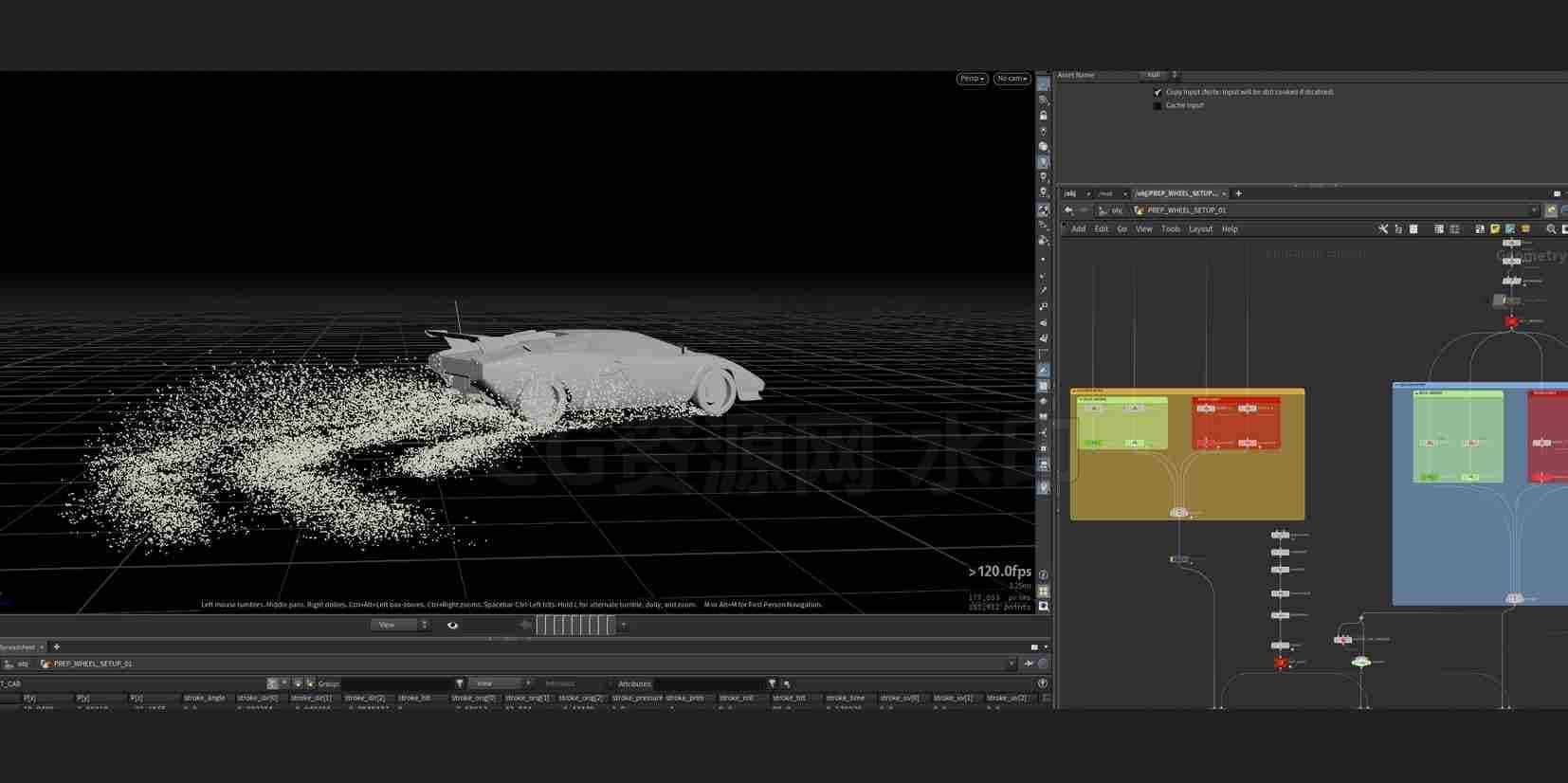The width and height of the screenshot is (1568, 783).
Task: Select the green null node at network bottom
Action: [x=1360, y=662]
